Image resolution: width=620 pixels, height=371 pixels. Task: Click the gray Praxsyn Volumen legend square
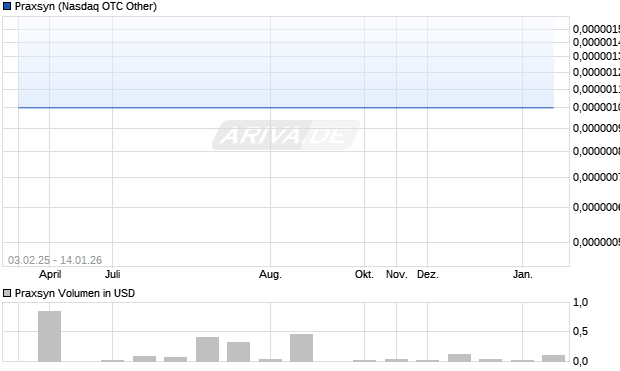click(x=7, y=293)
